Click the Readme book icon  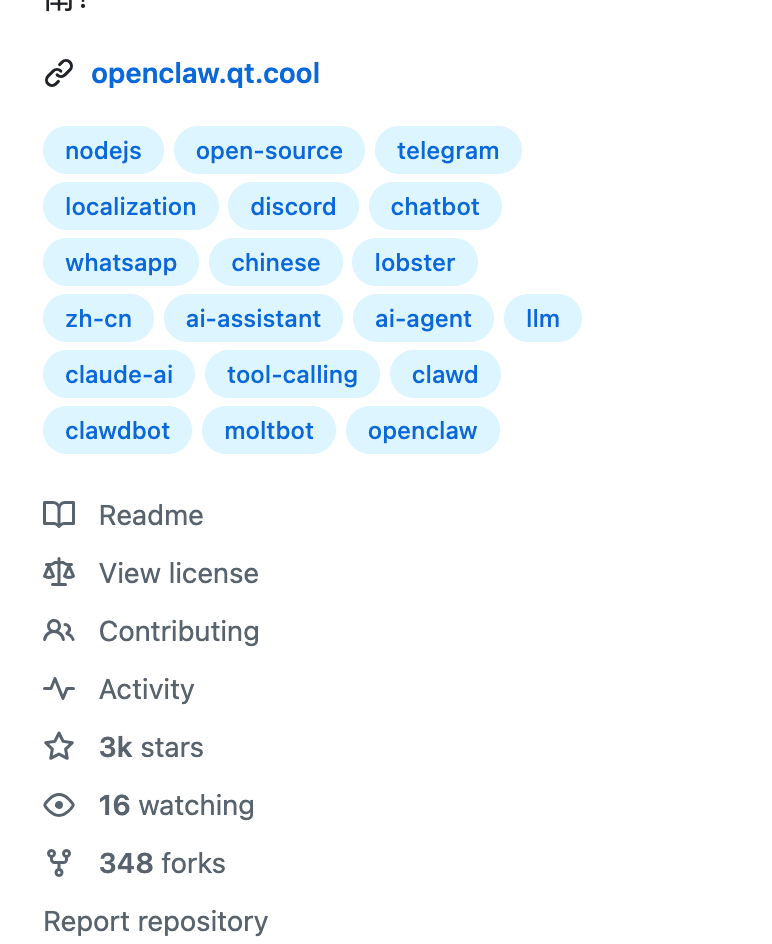click(59, 515)
